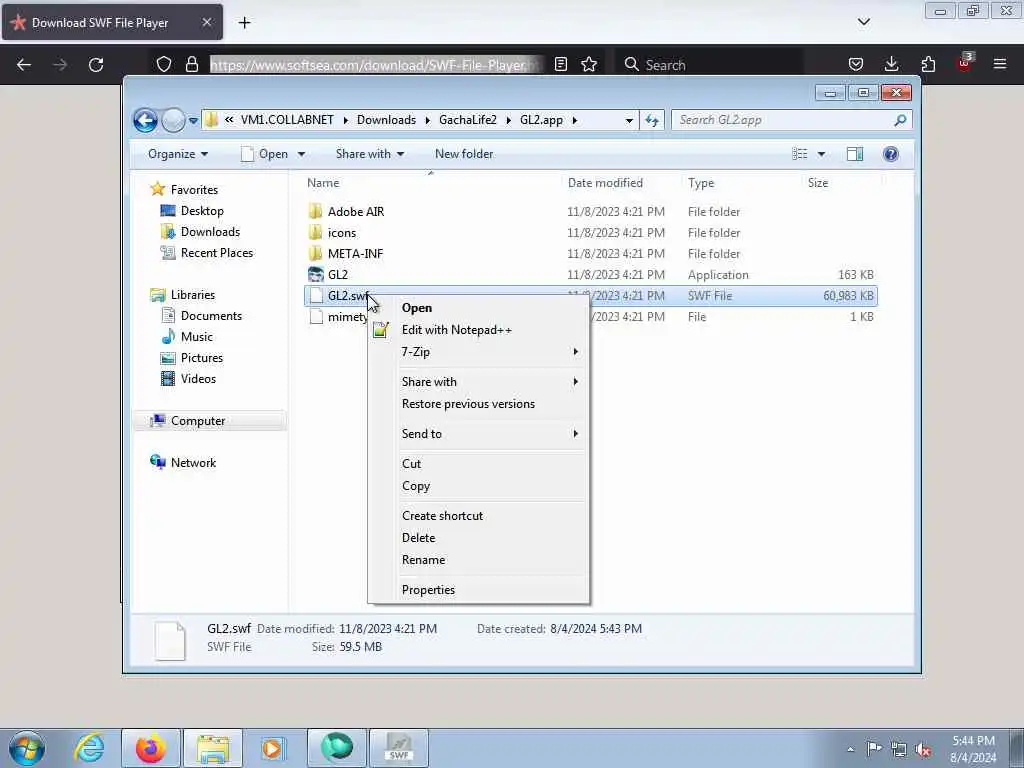Click Favorites in navigation pane
Viewport: 1024px width, 768px height.
tap(194, 190)
